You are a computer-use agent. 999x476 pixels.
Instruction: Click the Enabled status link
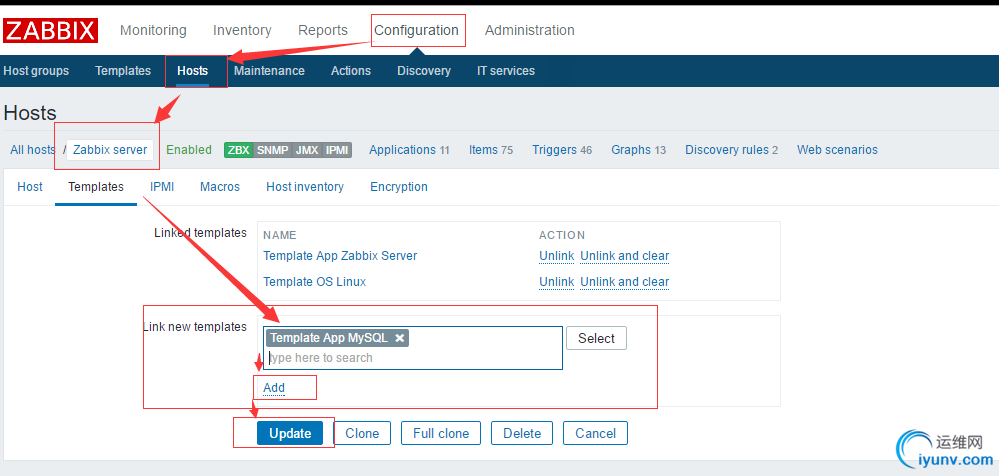(x=189, y=150)
